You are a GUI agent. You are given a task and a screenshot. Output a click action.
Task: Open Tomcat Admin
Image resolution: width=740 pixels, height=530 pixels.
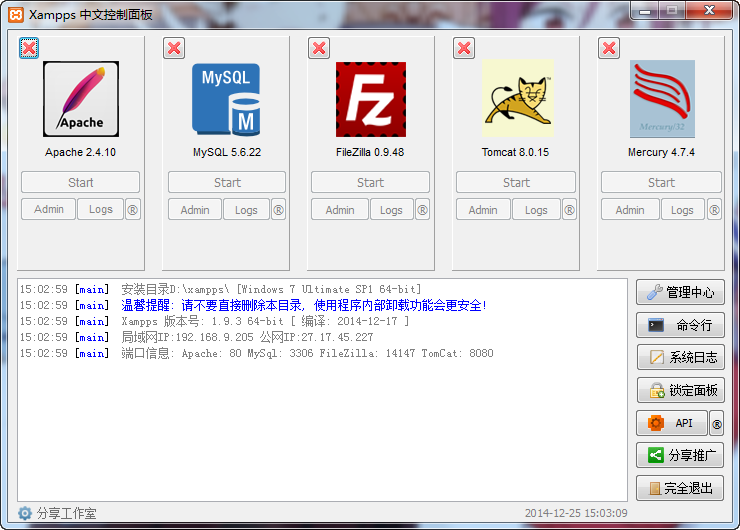pos(483,210)
